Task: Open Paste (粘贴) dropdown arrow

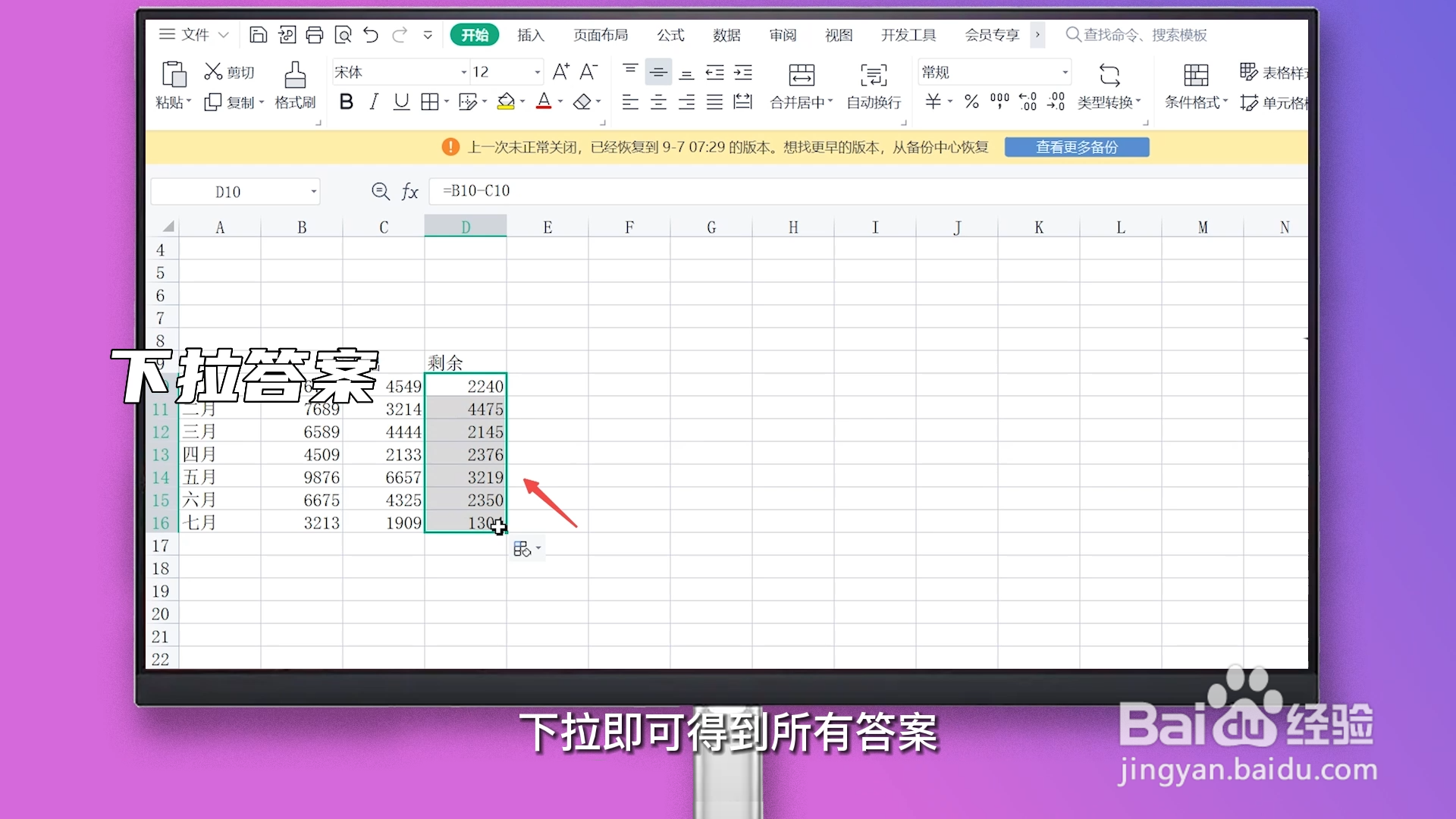Action: [189, 102]
